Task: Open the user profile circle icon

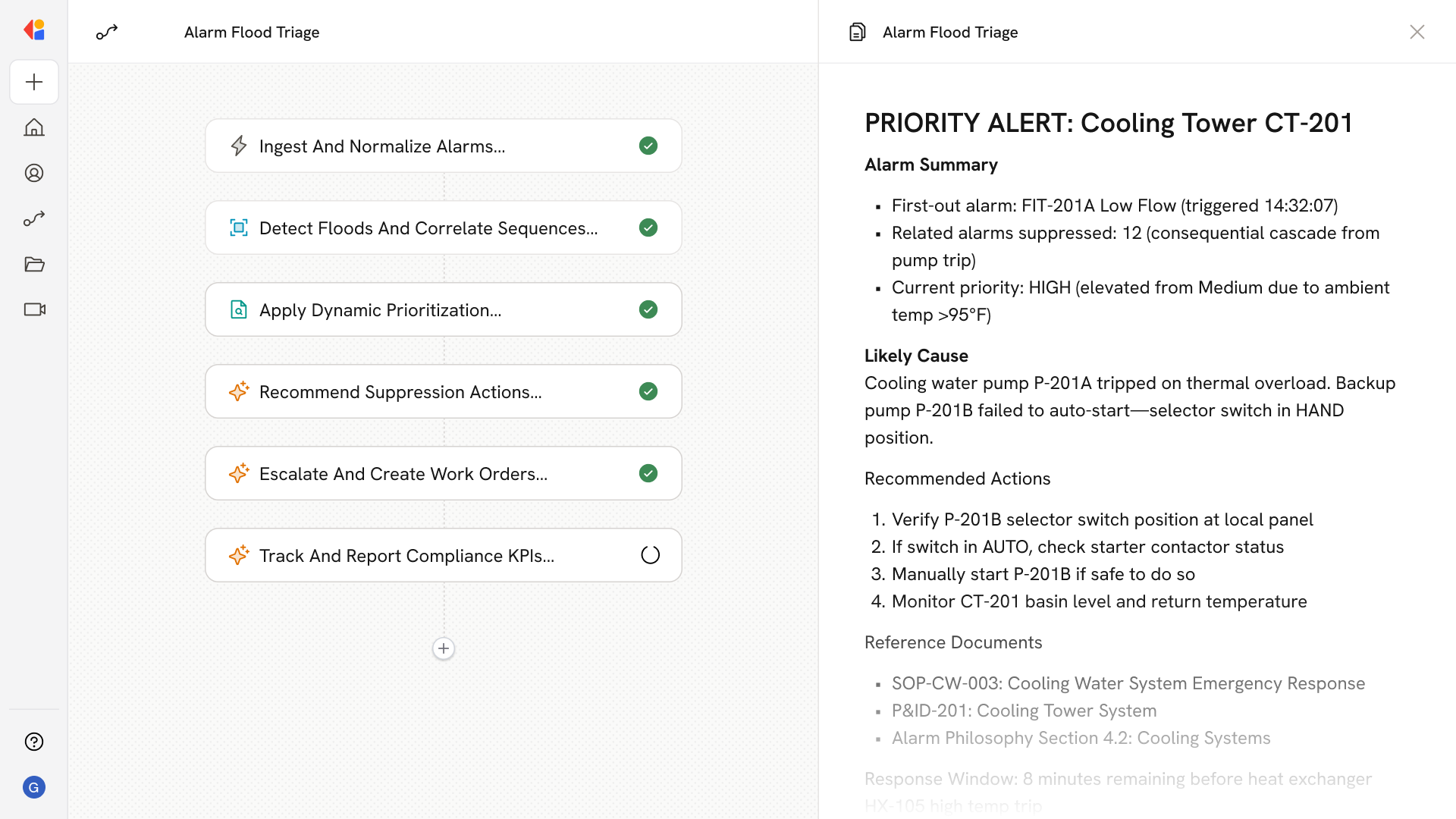Action: (34, 173)
